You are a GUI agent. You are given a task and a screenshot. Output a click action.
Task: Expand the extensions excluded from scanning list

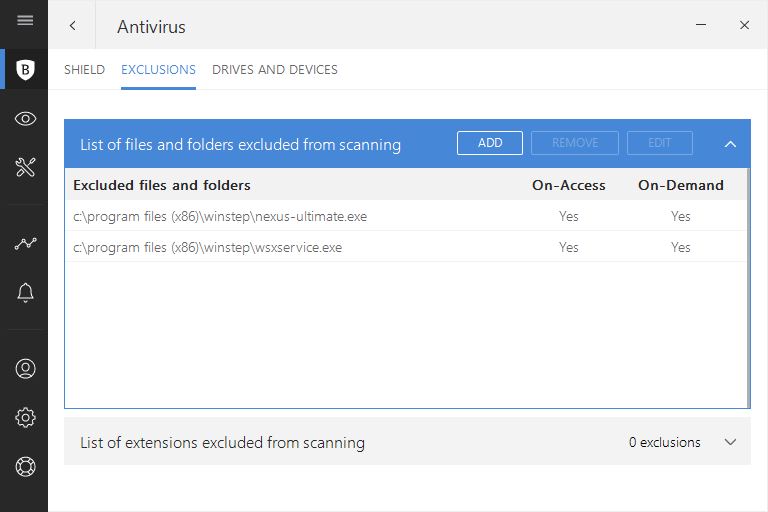[730, 442]
